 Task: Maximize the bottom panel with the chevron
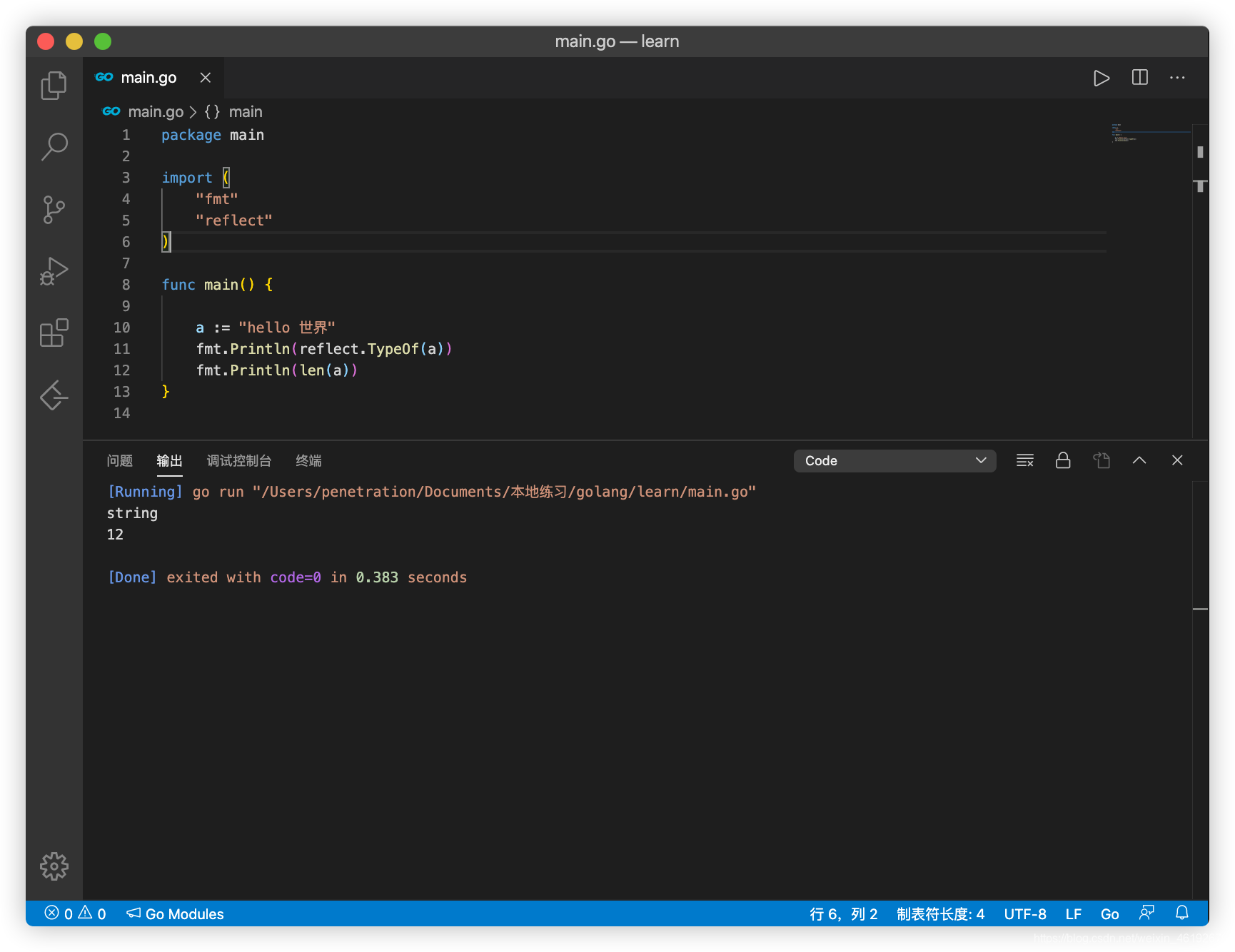point(1139,460)
